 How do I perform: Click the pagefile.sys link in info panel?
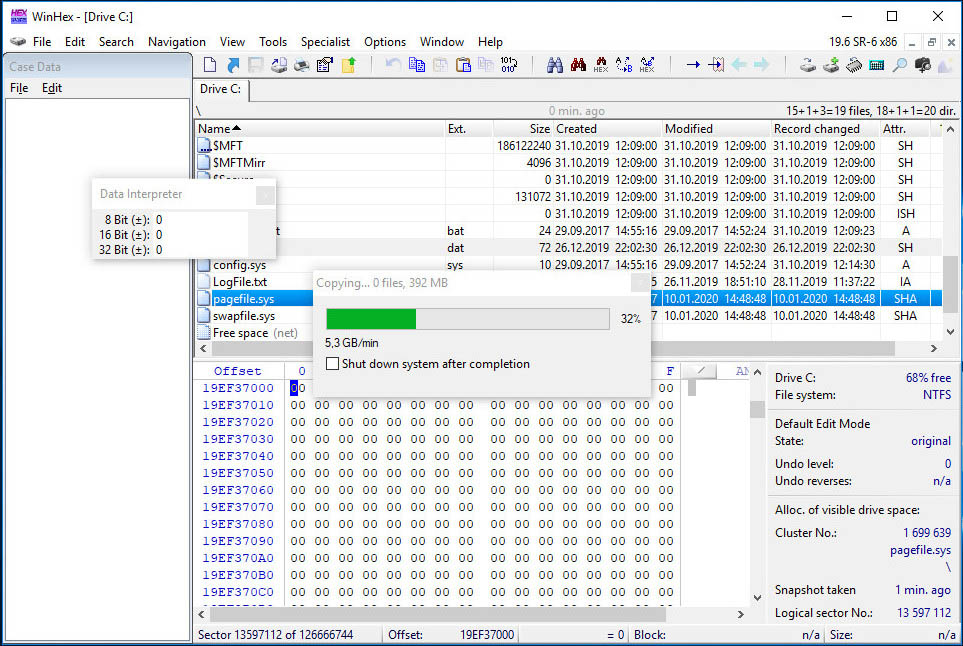(920, 550)
